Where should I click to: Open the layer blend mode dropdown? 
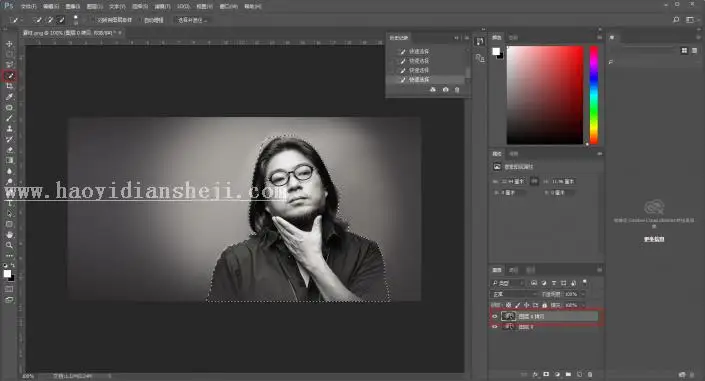(514, 294)
